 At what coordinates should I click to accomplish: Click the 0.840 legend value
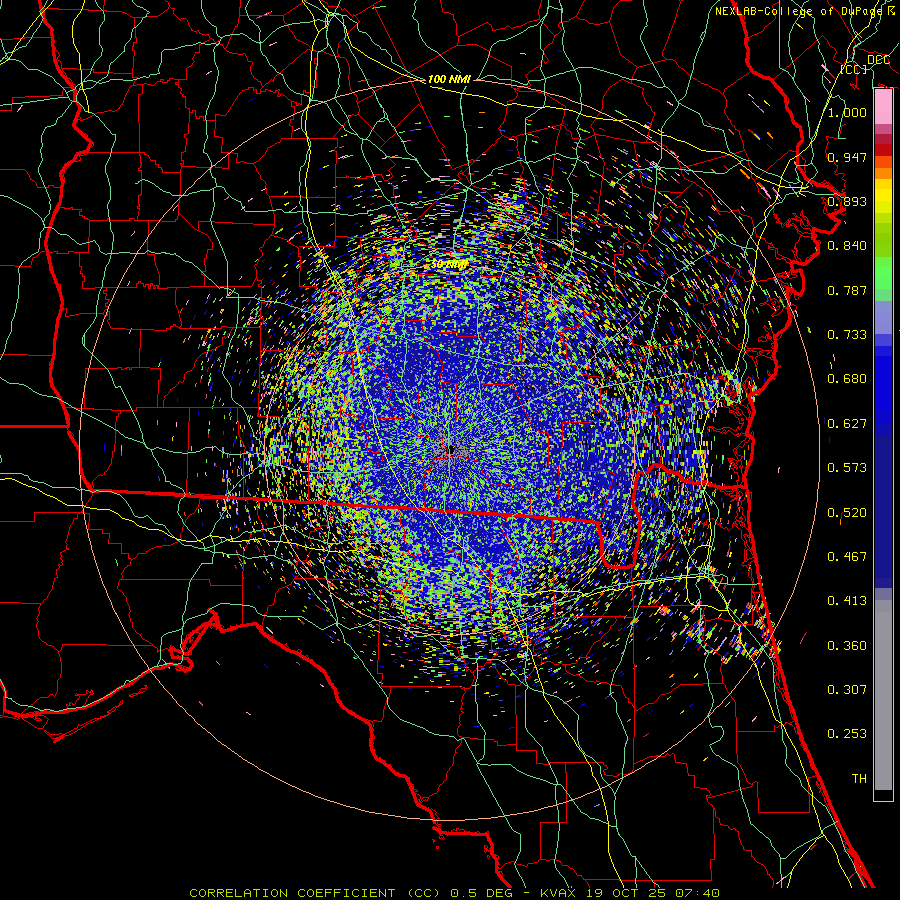pos(847,245)
